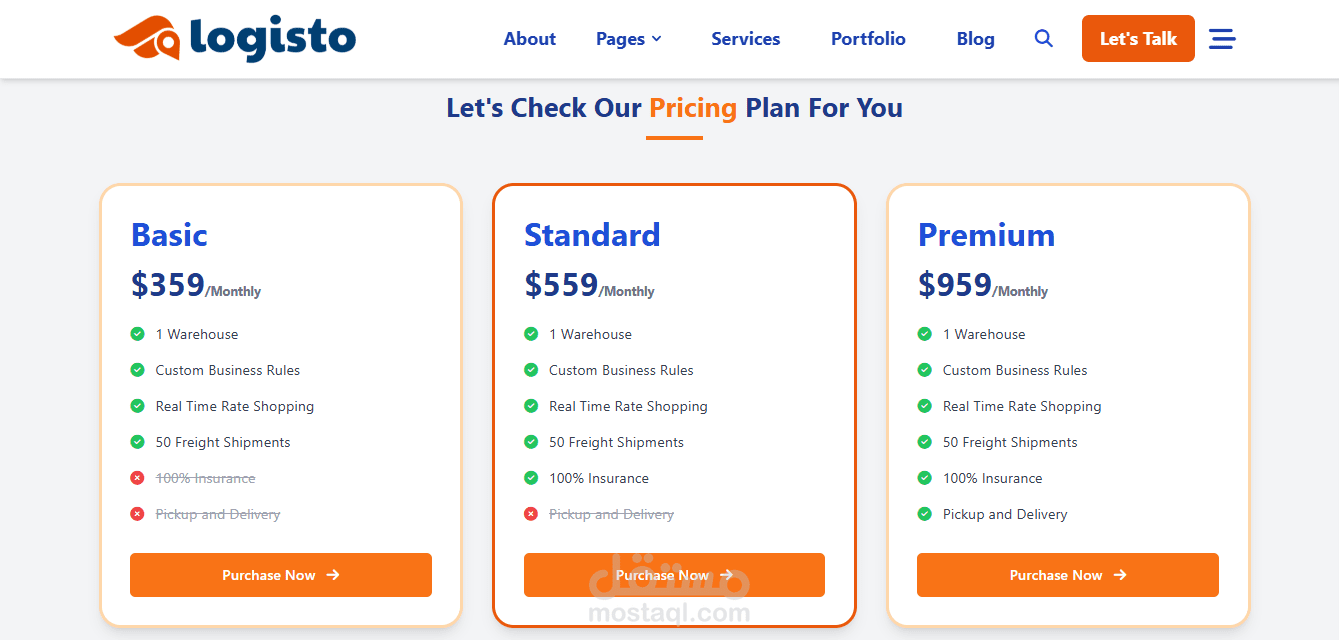Screen dimensions: 1339x640
Task: Click green check beside Premium Custom Business Rules
Action: point(925,370)
